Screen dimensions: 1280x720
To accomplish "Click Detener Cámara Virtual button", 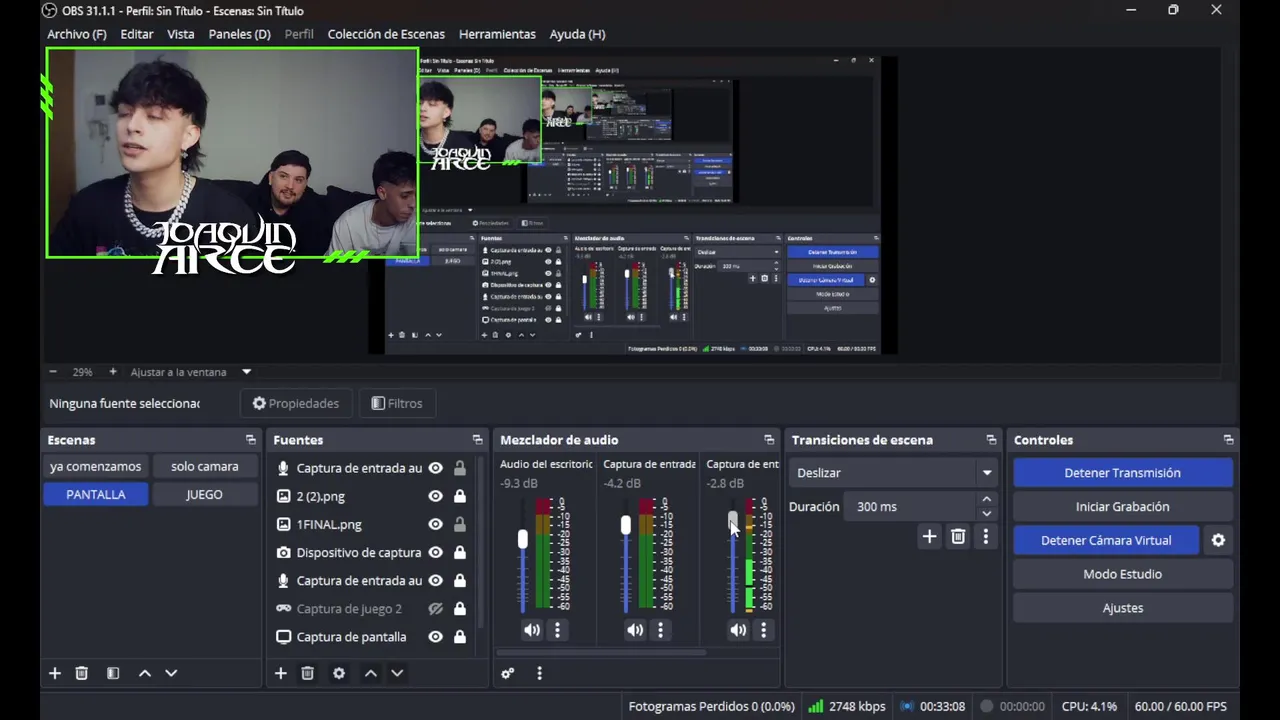I will pos(1106,540).
